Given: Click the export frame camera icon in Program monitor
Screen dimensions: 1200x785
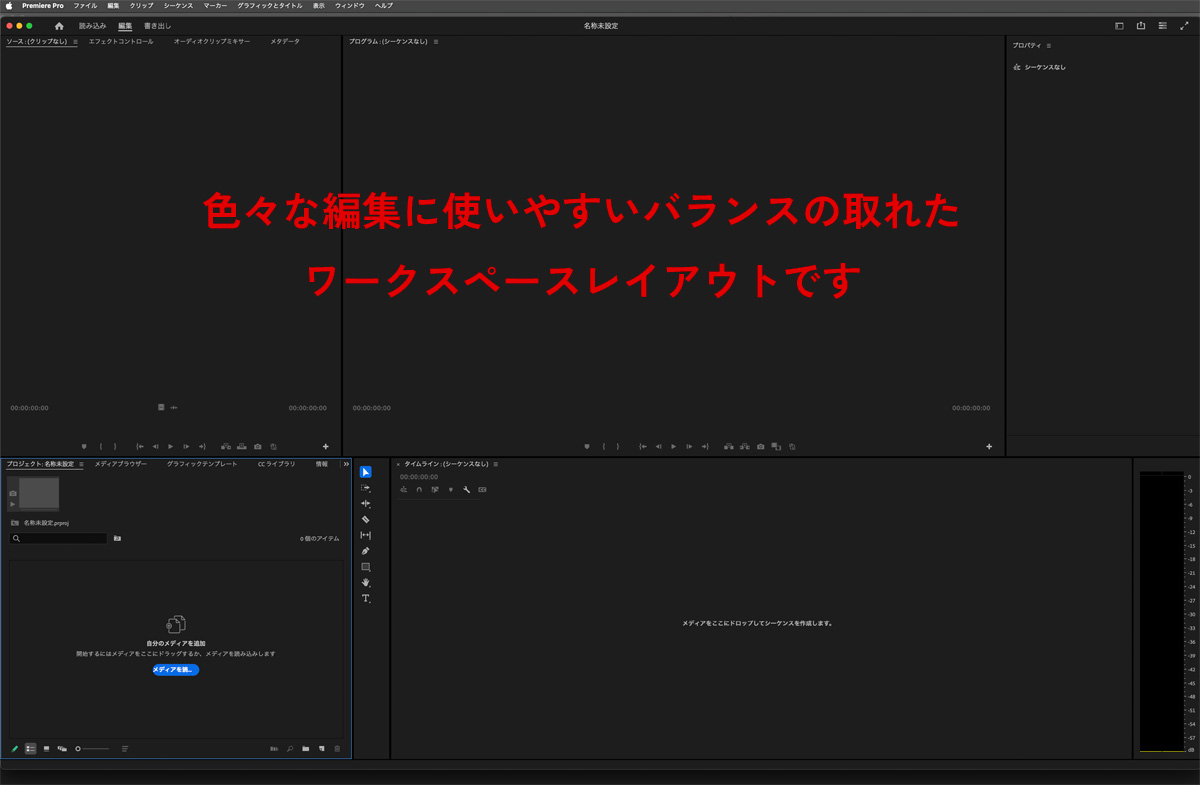Looking at the screenshot, I should 761,447.
